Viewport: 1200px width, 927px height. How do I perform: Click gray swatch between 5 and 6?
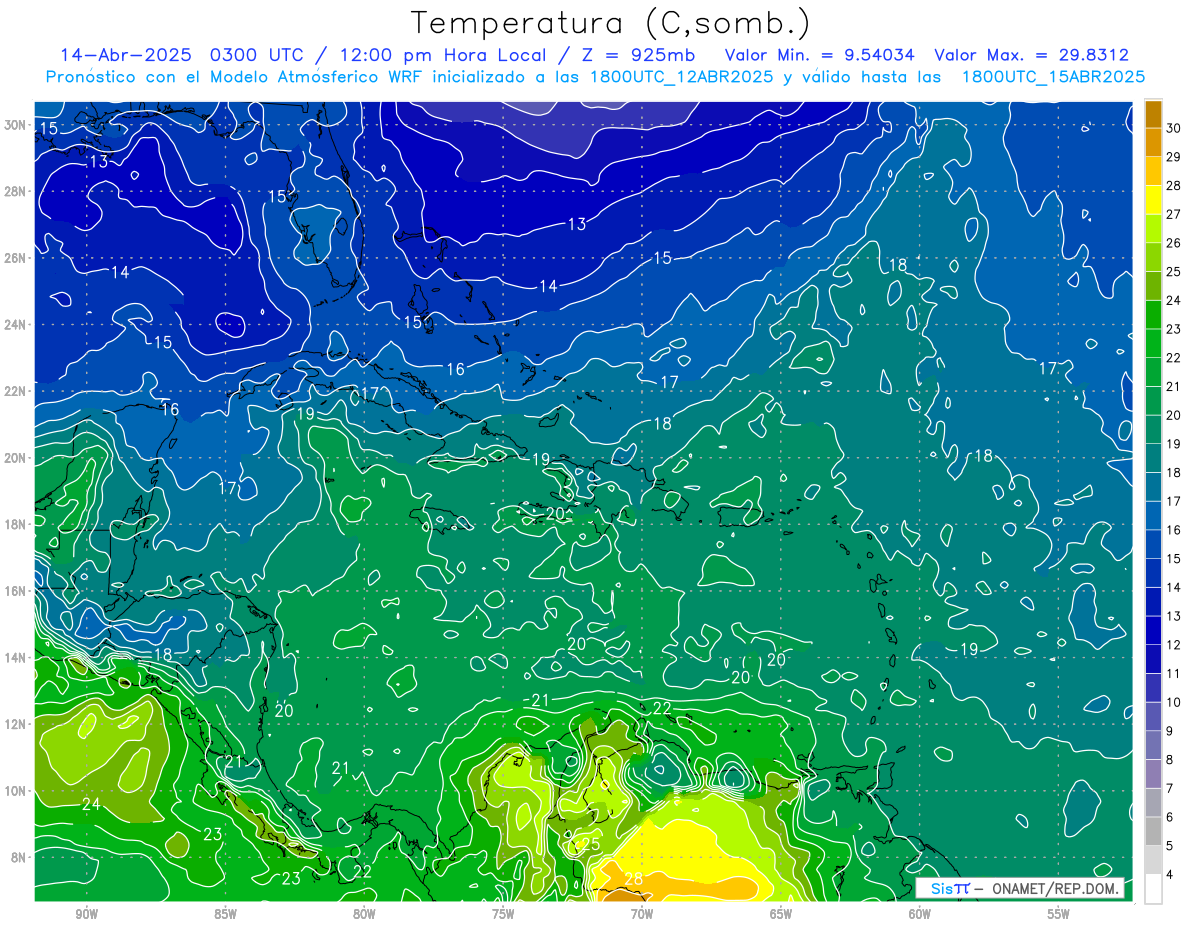coord(1153,832)
